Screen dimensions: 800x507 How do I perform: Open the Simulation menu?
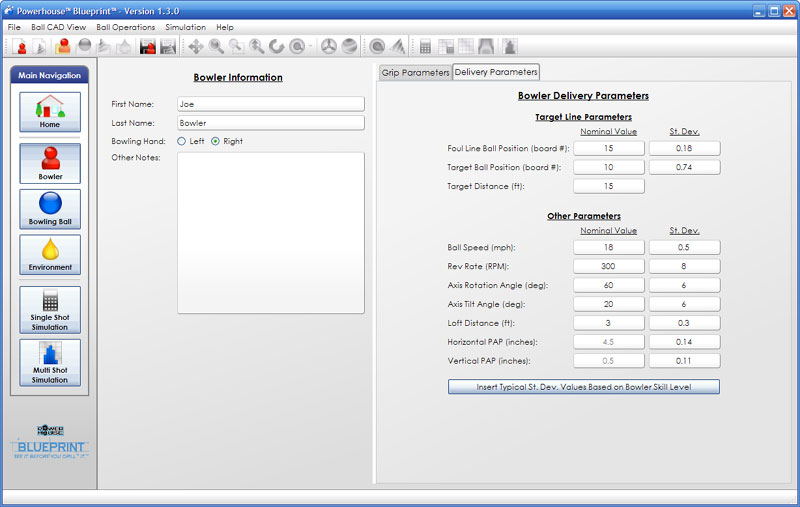pos(186,27)
